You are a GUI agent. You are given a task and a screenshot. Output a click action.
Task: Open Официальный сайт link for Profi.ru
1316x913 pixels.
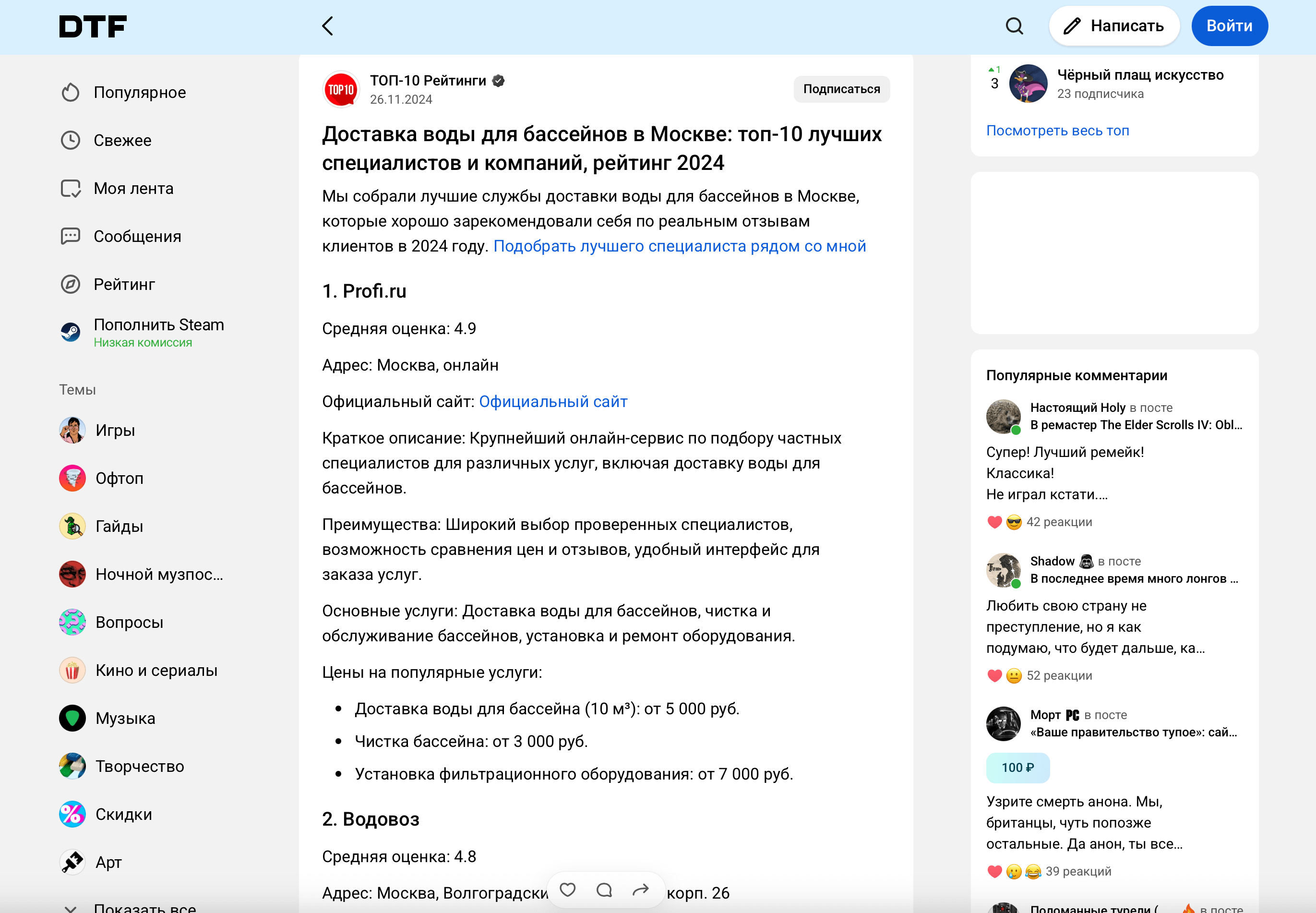click(x=553, y=402)
